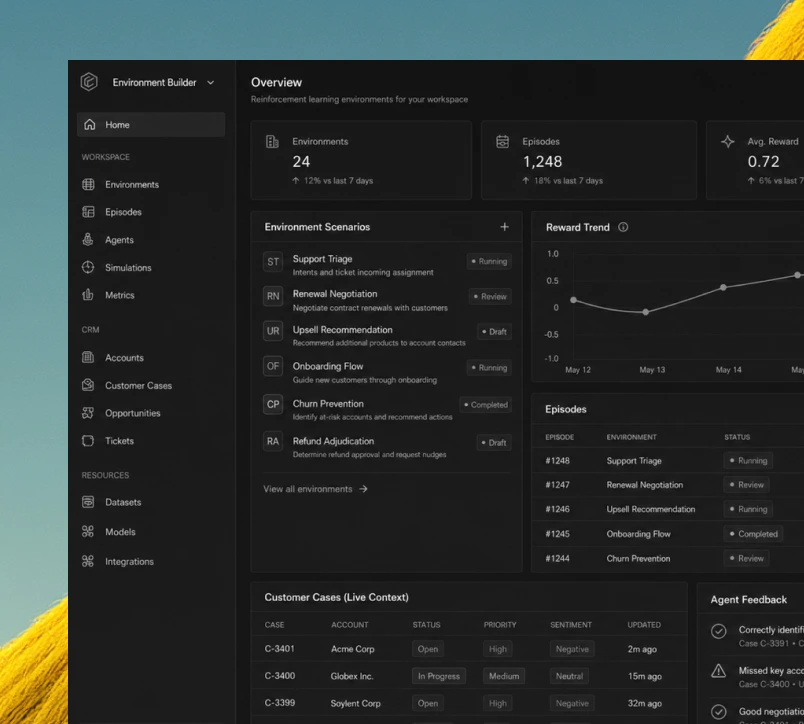Click the Environment Builder logo icon
Screen dimensions: 804x724
[x=89, y=82]
